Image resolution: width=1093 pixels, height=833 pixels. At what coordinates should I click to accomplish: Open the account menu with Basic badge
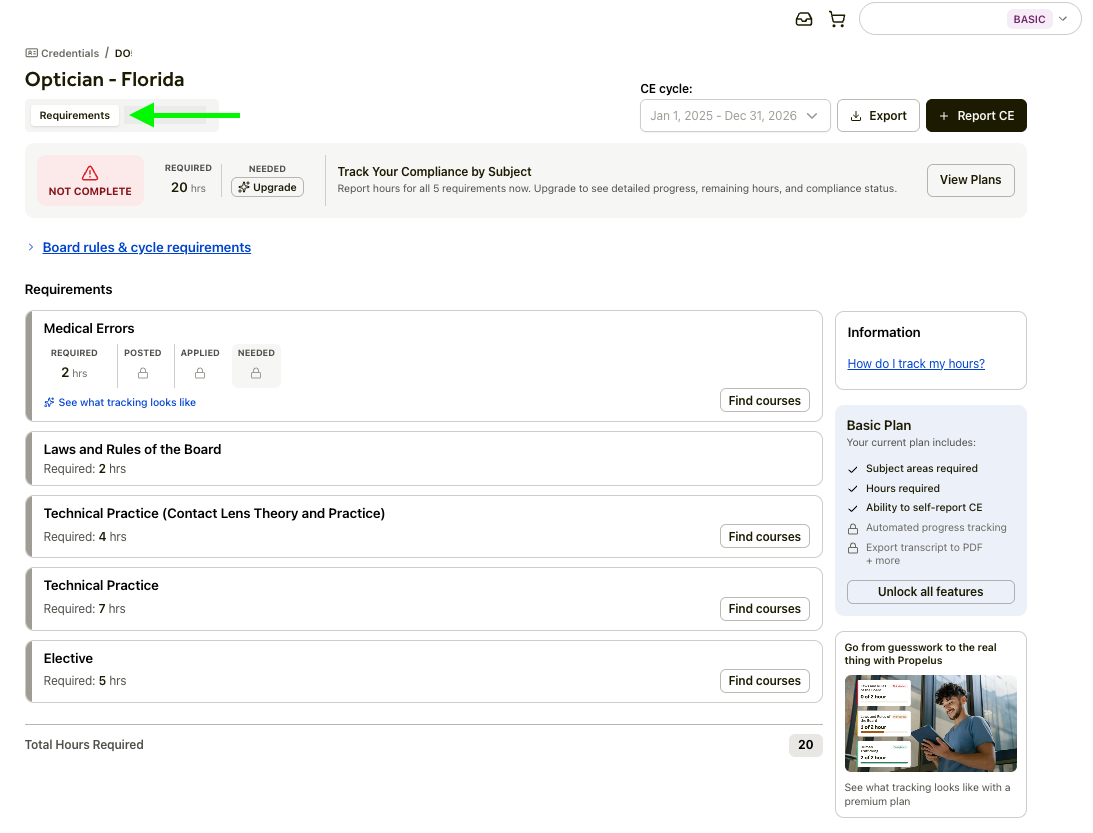(x=969, y=19)
